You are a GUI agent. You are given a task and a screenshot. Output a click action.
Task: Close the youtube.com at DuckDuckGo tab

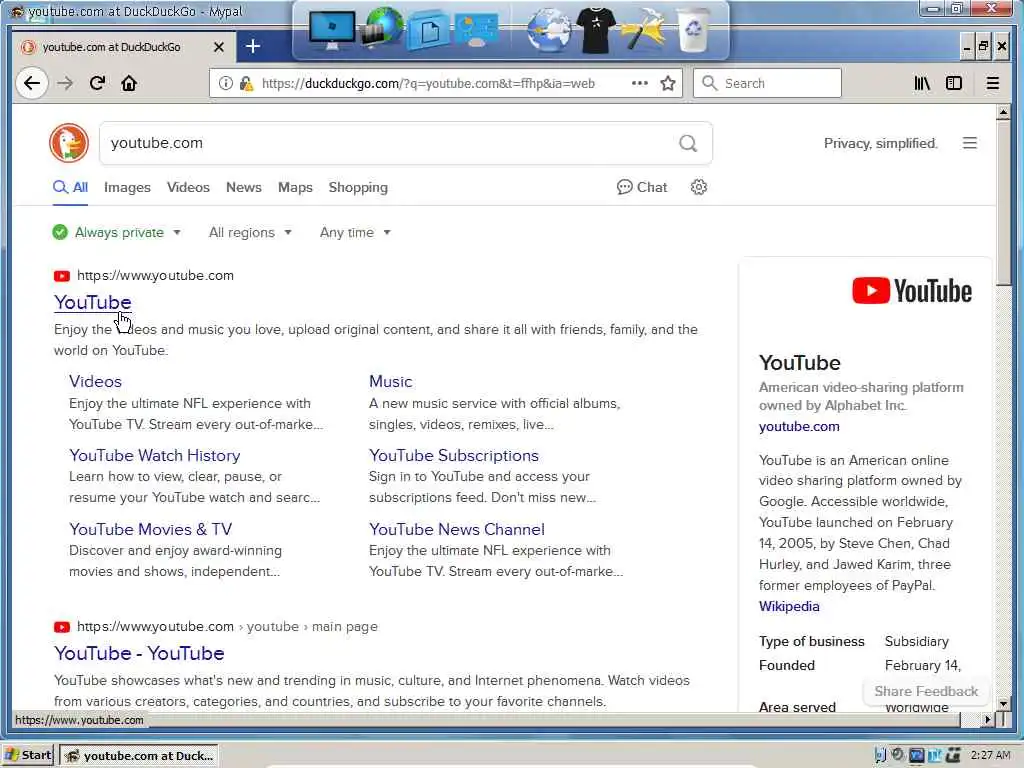(x=219, y=47)
